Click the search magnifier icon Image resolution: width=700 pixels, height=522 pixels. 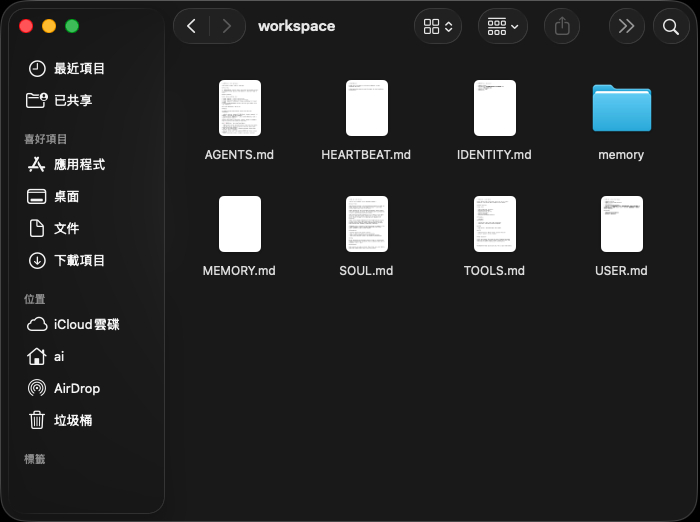click(x=671, y=26)
